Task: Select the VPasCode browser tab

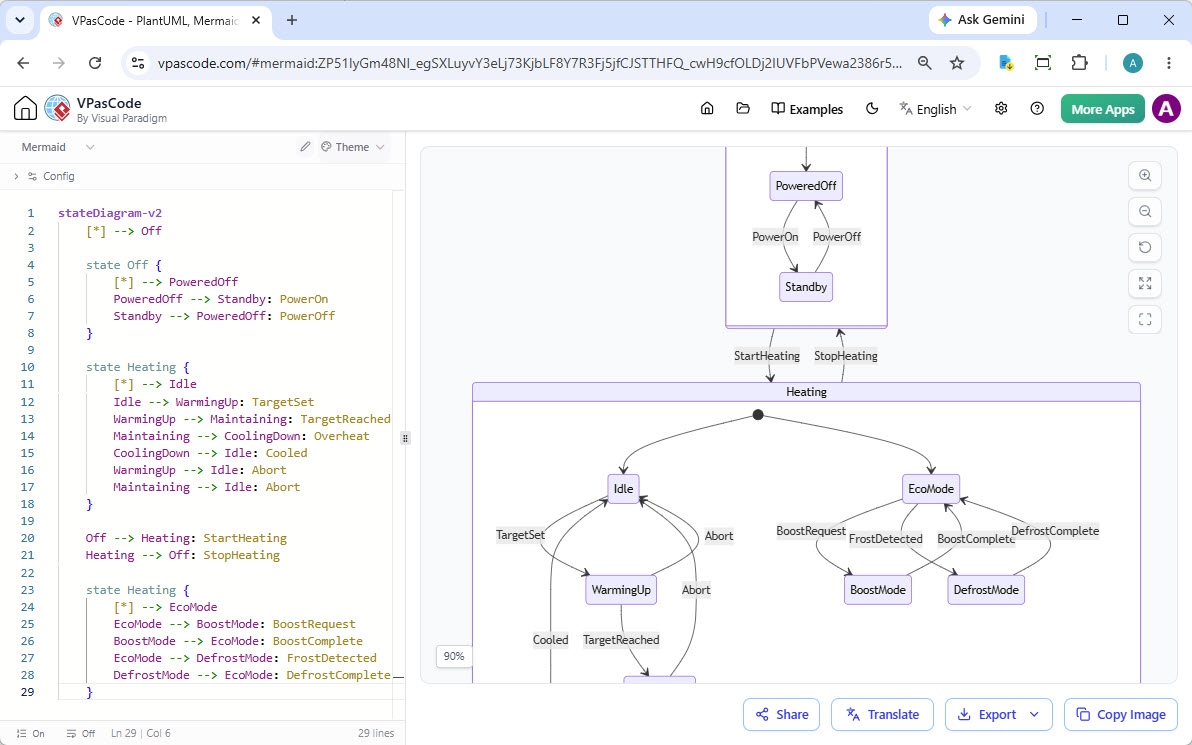Action: coord(156,21)
